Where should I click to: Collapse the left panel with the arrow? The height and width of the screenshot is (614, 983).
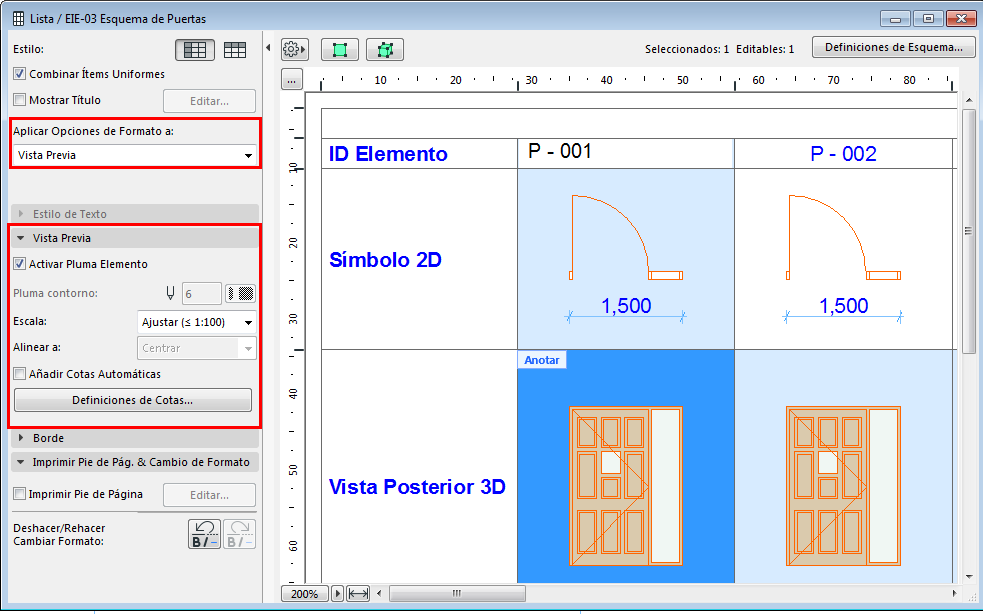[268, 48]
